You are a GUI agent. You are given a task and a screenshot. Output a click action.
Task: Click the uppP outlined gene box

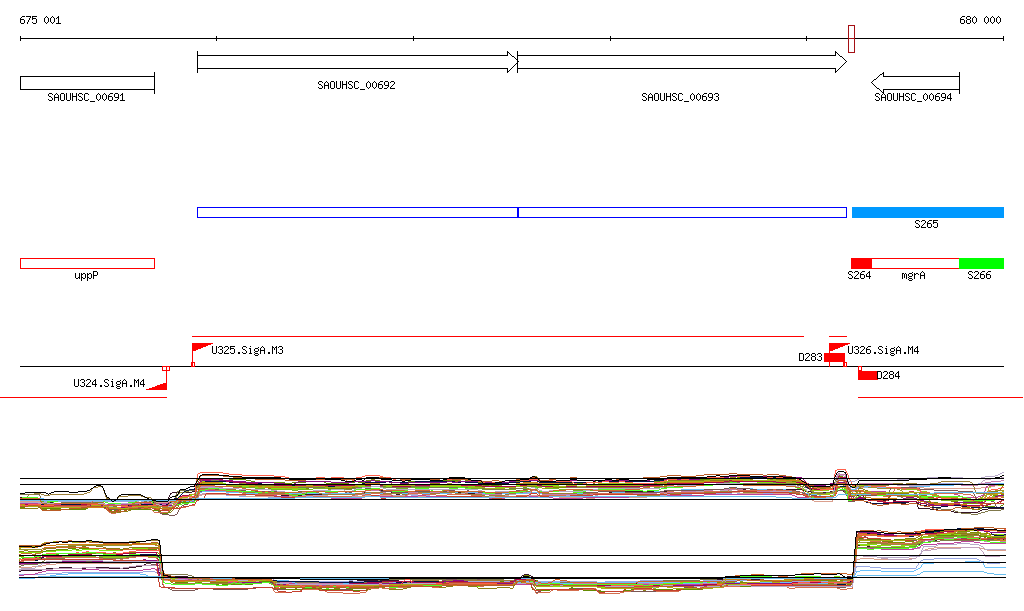click(87, 263)
